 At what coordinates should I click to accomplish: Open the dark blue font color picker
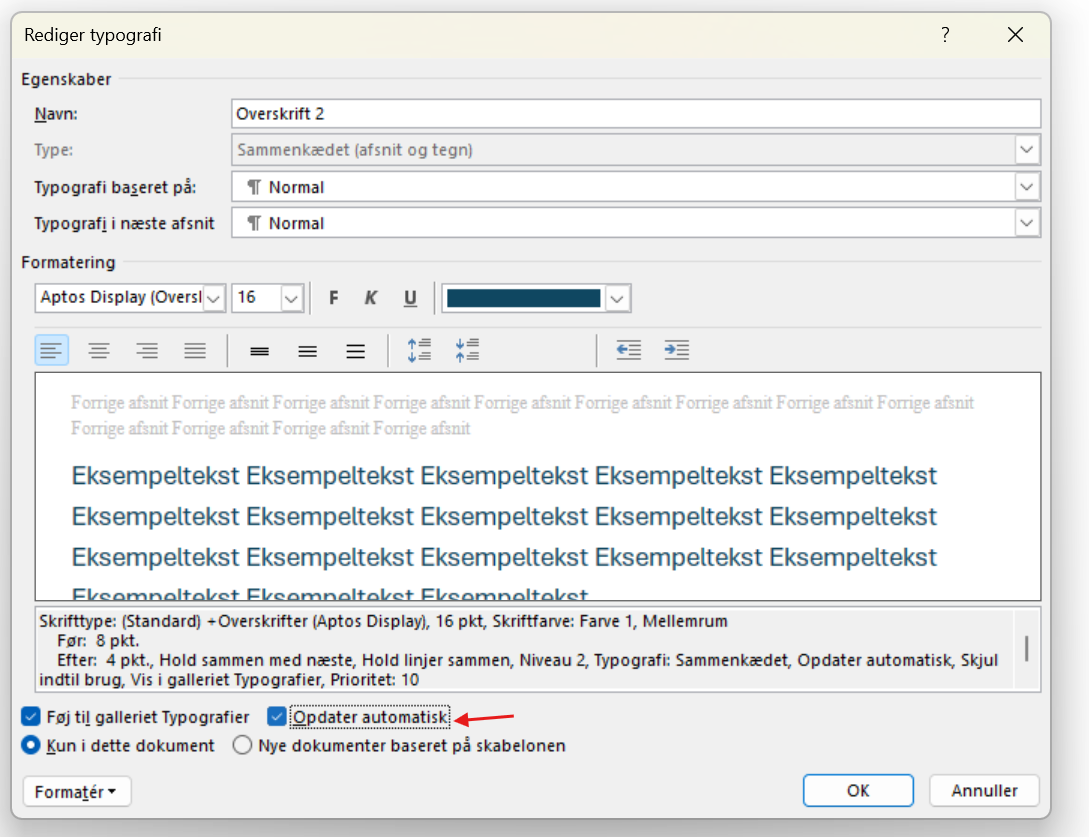pyautogui.click(x=618, y=298)
